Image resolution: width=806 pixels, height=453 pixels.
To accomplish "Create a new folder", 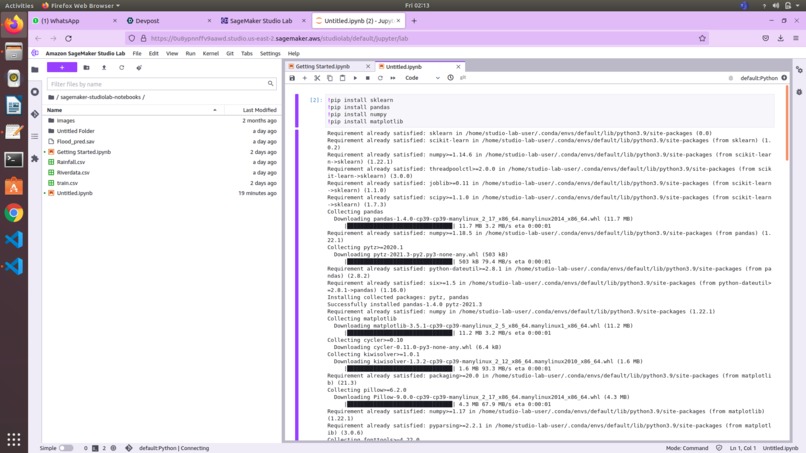I will pyautogui.click(x=86, y=67).
